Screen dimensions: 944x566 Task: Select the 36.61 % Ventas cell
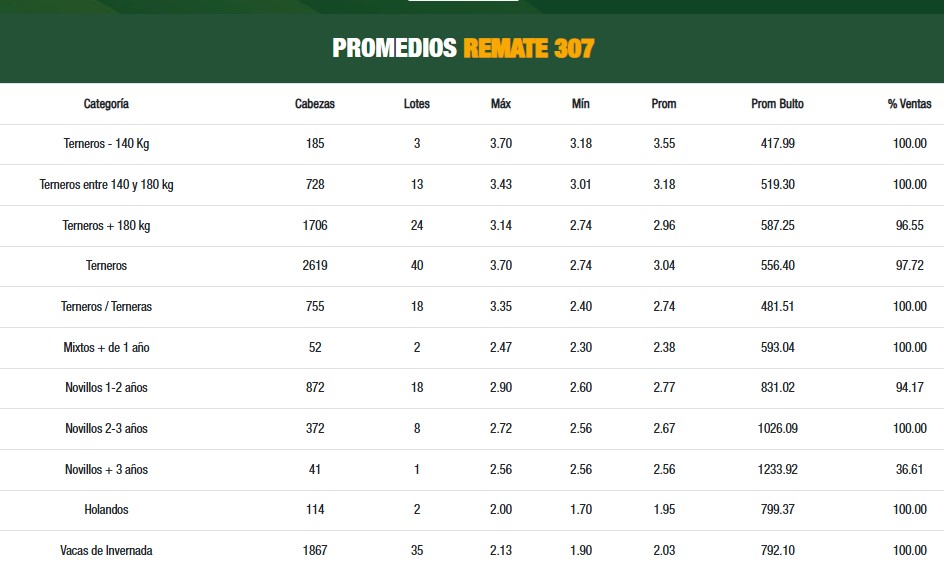(x=910, y=470)
